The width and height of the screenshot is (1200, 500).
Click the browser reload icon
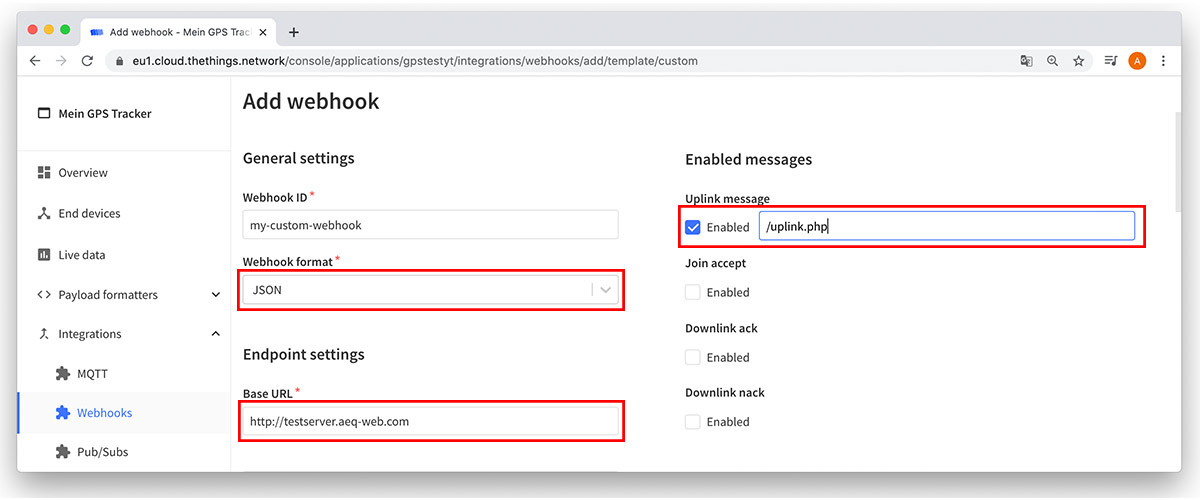[x=87, y=61]
